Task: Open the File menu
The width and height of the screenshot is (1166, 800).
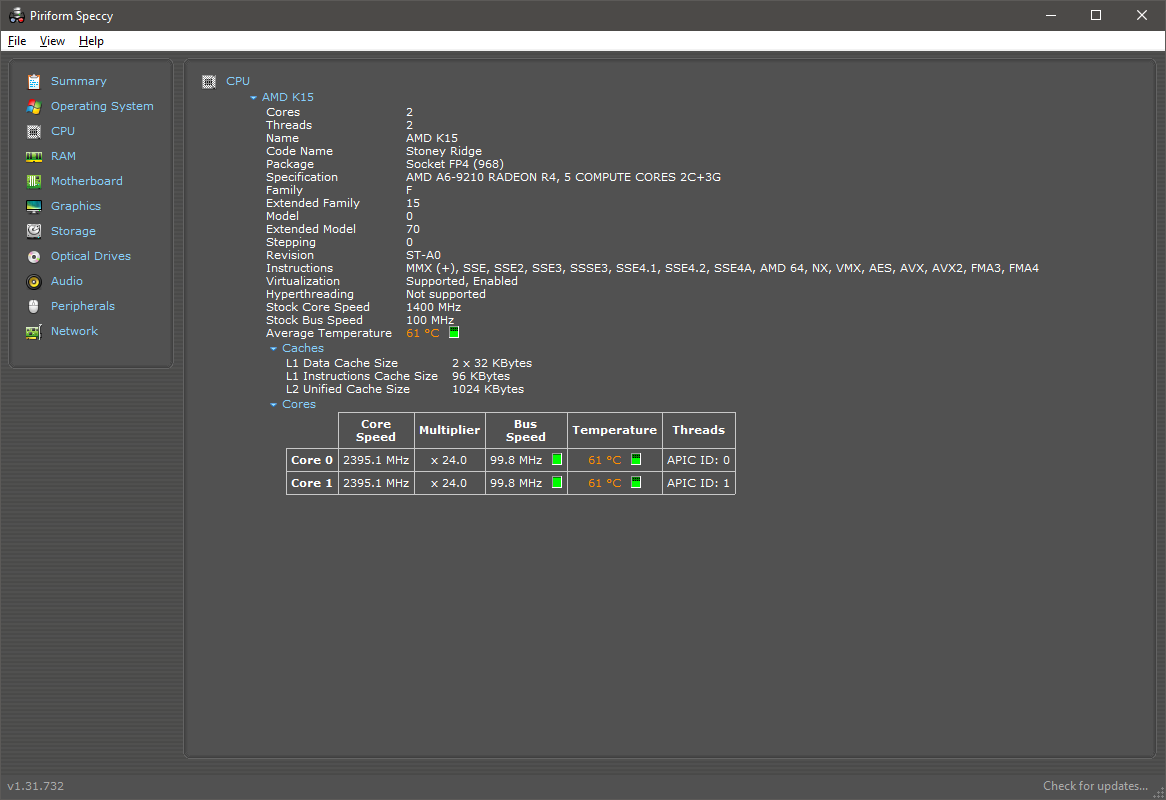Action: pos(17,41)
